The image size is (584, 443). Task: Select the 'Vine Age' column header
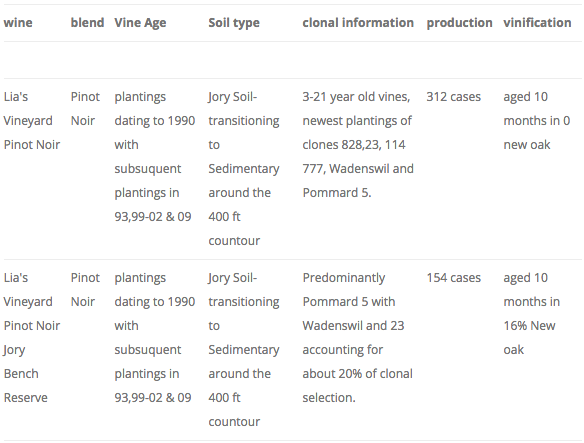pos(140,23)
